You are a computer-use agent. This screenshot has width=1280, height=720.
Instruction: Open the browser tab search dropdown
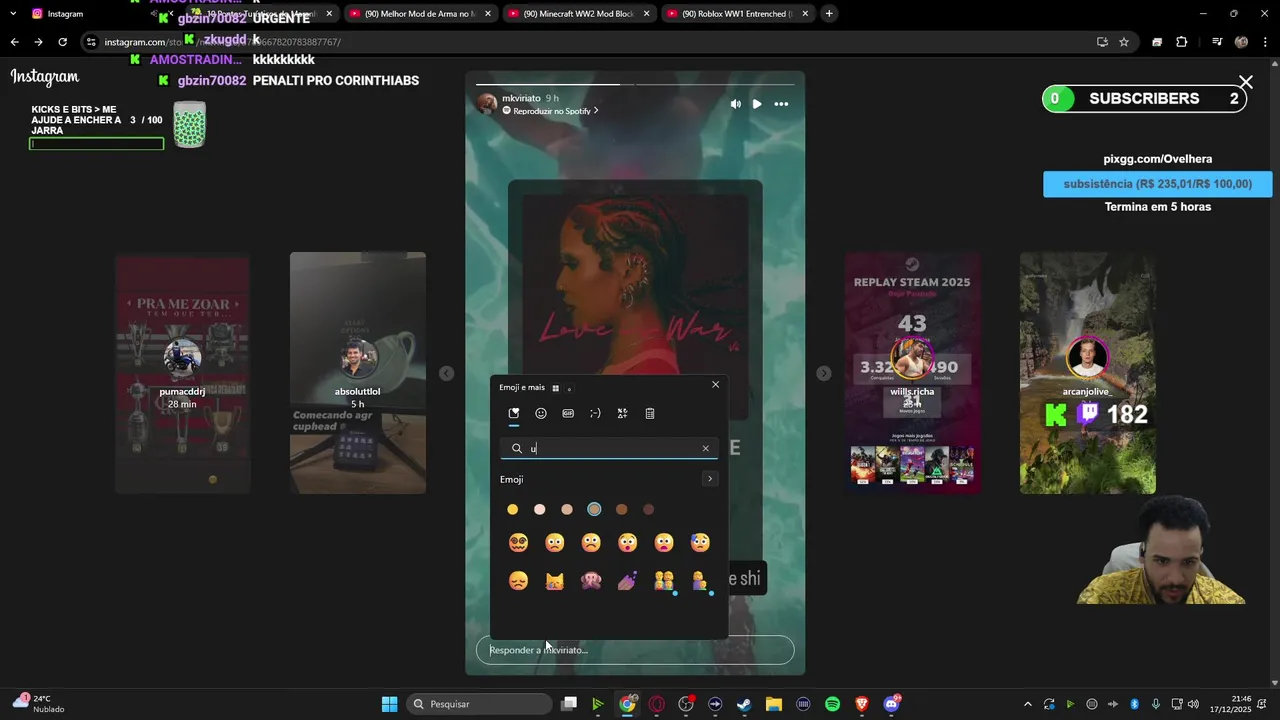(x=13, y=14)
